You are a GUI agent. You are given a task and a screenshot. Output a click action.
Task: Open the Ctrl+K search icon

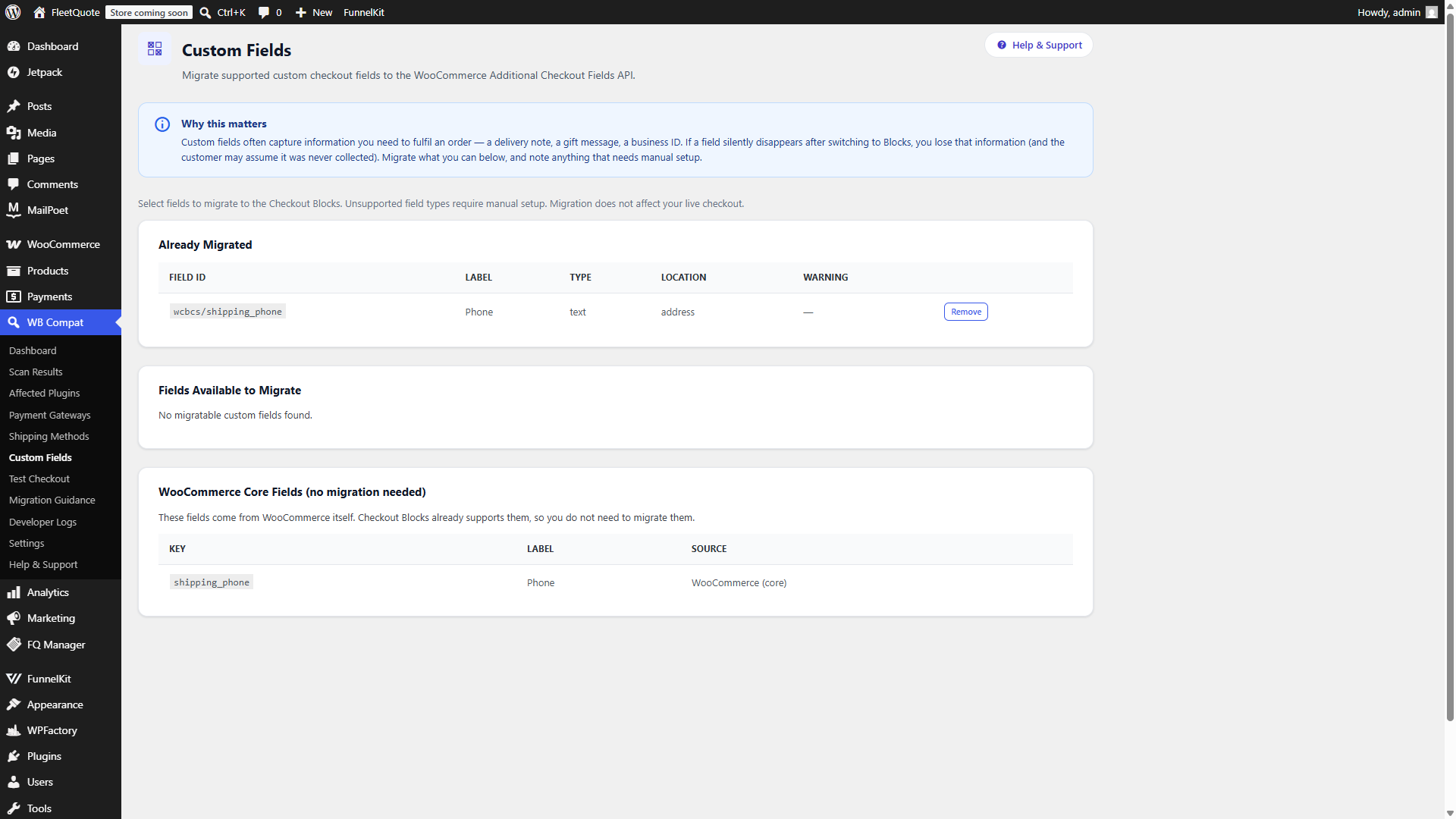(x=206, y=12)
